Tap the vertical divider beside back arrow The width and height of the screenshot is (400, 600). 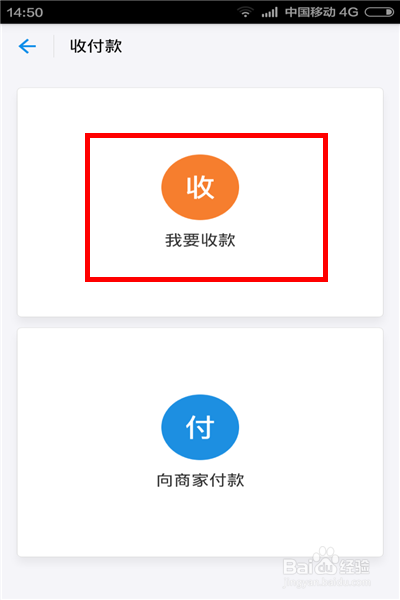54,46
